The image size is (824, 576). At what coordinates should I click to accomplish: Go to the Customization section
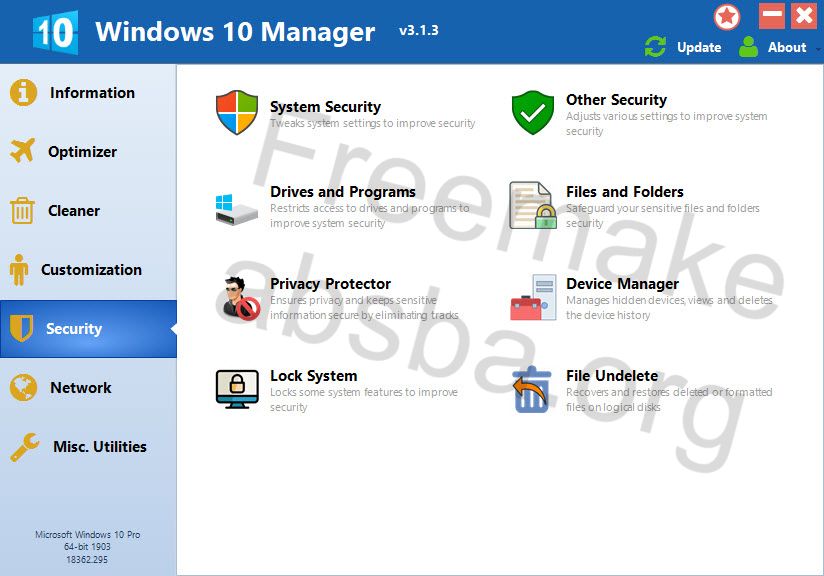[x=91, y=270]
